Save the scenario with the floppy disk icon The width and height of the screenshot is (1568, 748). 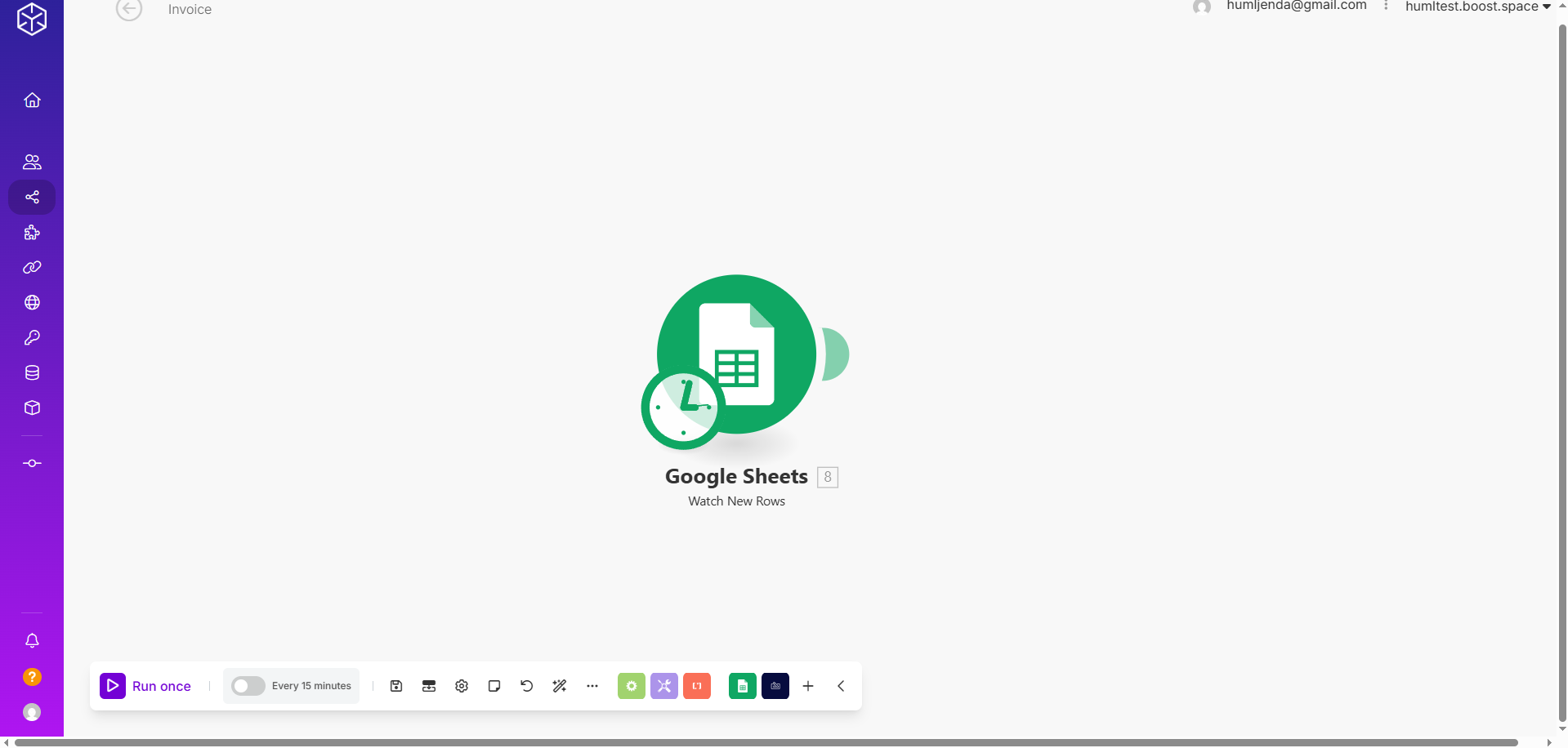[x=396, y=686]
